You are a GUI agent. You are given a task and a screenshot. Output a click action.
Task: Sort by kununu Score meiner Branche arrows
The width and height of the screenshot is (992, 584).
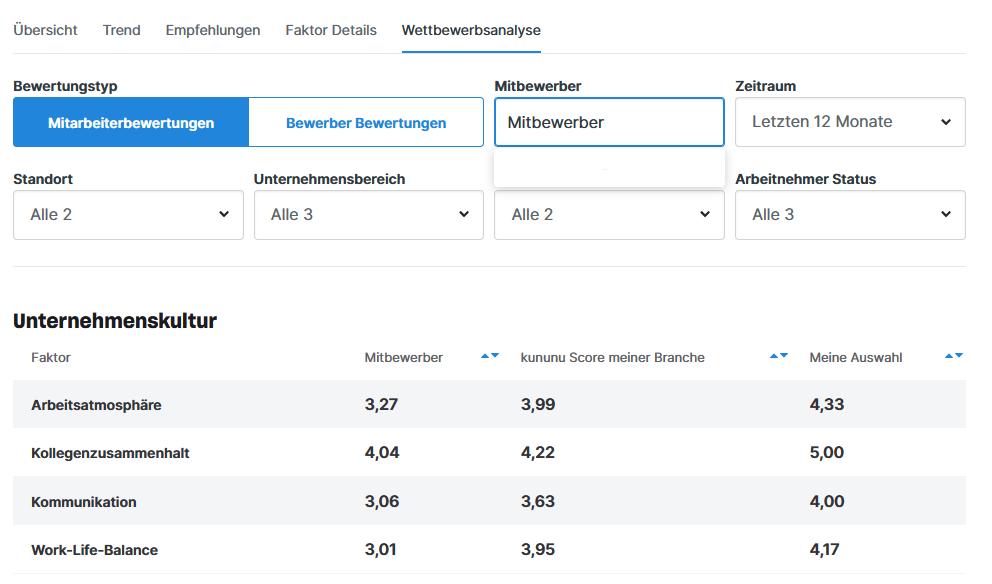tap(778, 356)
